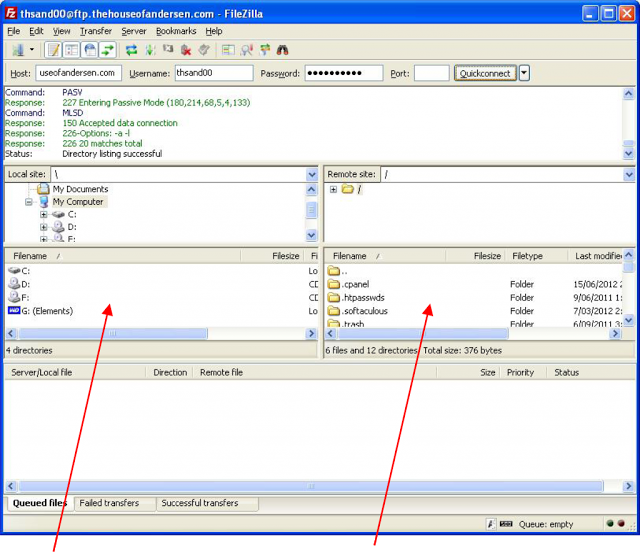Screen dimensions: 640x552
Task: Click the Password input field
Action: (x=344, y=73)
